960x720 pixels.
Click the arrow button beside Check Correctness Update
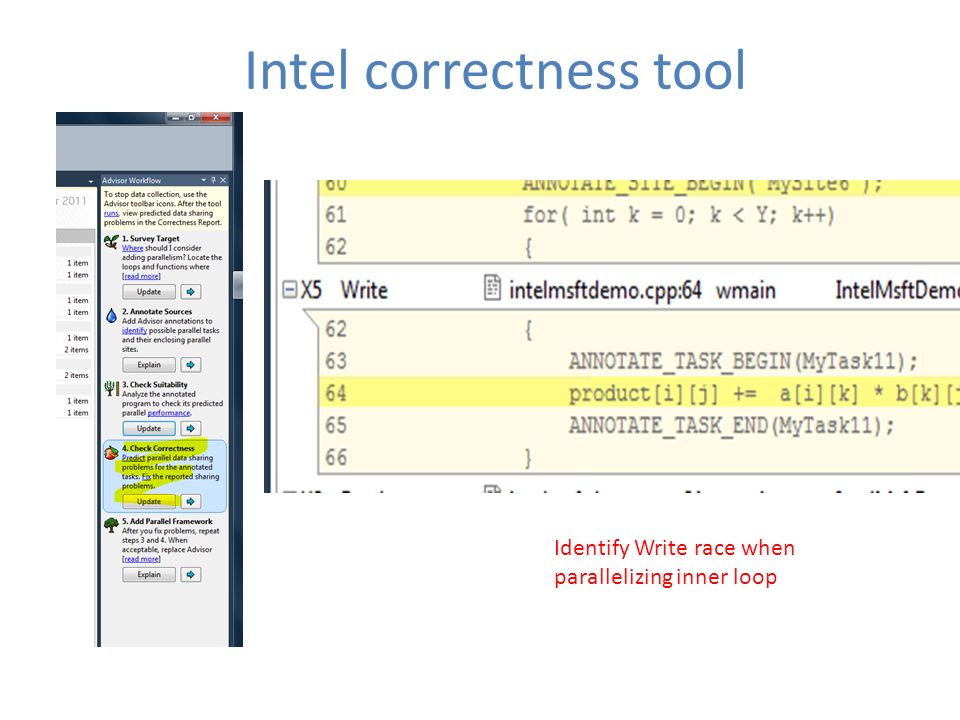[x=190, y=501]
